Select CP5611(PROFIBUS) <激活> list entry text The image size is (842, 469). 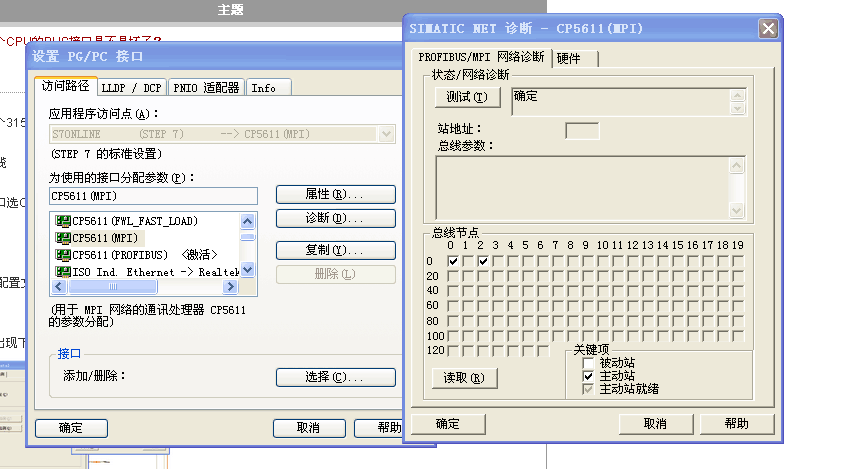tap(145, 255)
